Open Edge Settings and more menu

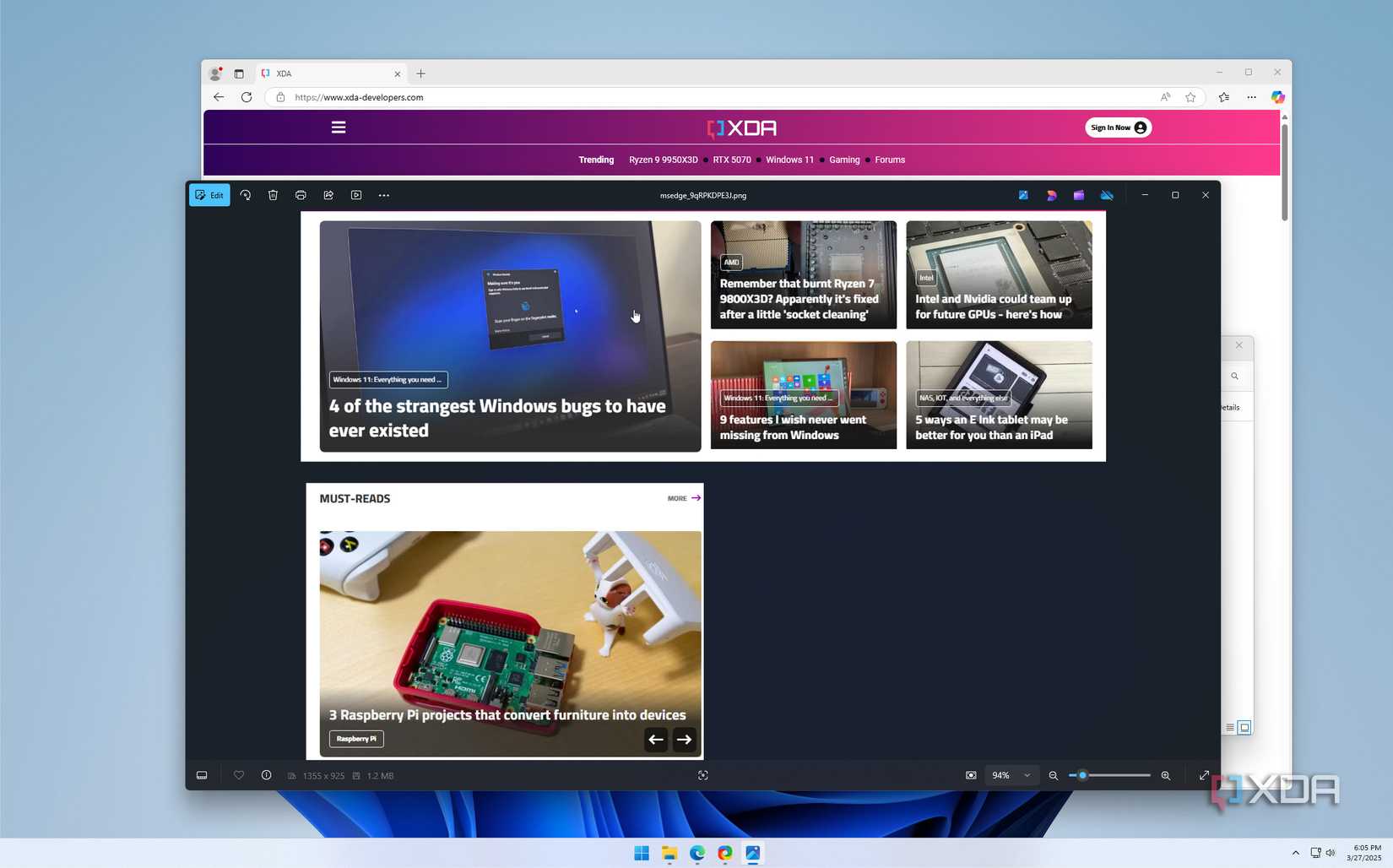[x=1251, y=97]
